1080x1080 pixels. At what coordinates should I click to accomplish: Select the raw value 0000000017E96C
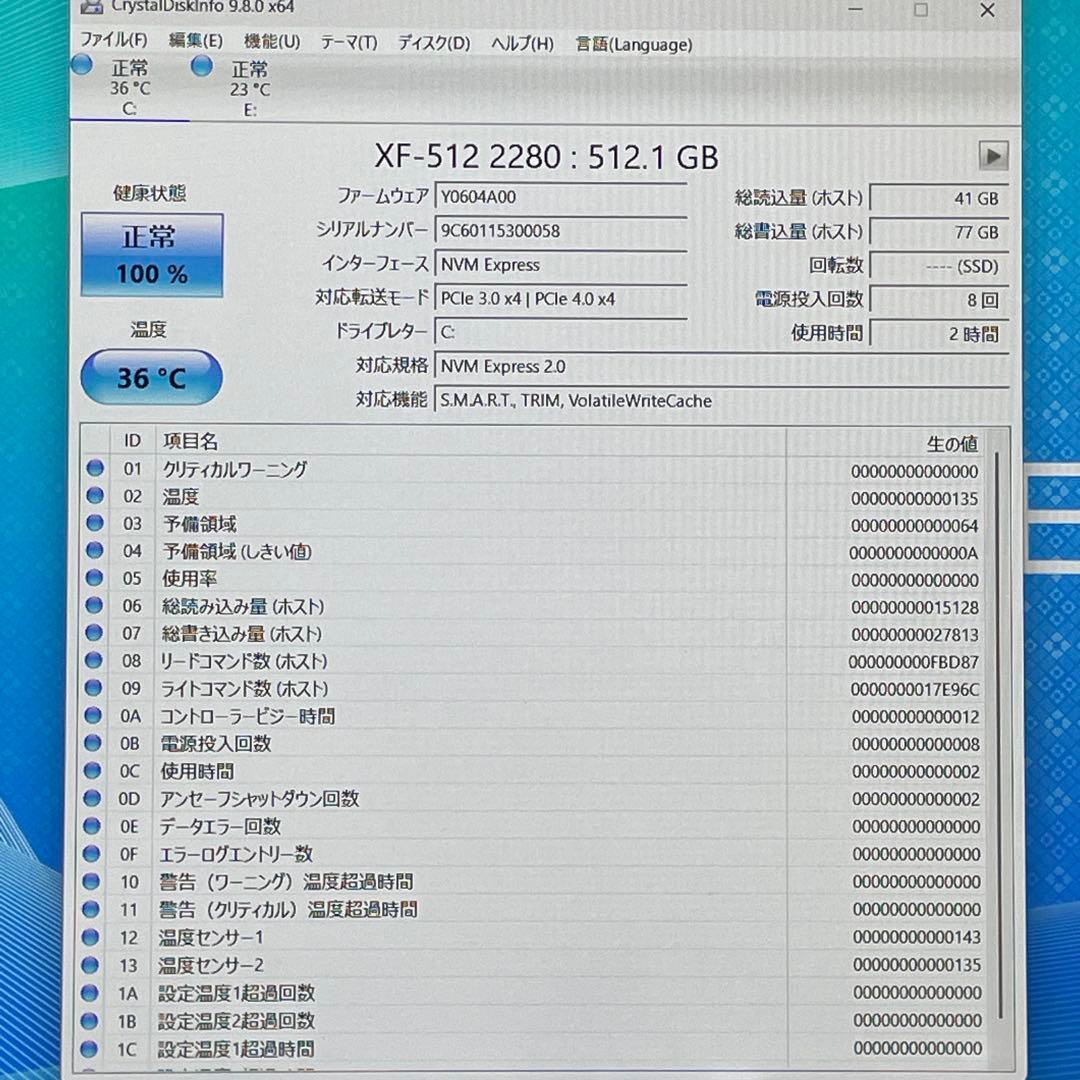915,689
